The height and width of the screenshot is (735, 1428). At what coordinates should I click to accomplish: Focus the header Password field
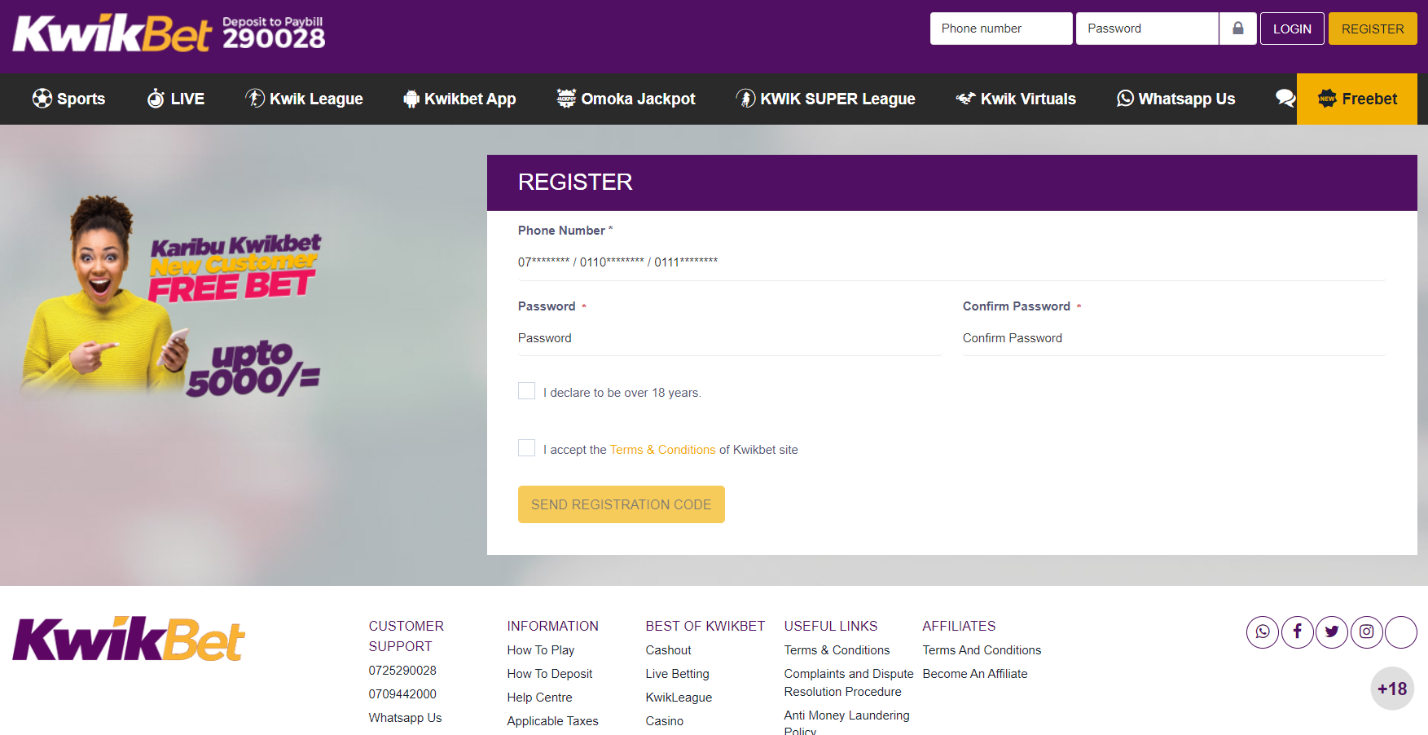click(x=1147, y=29)
